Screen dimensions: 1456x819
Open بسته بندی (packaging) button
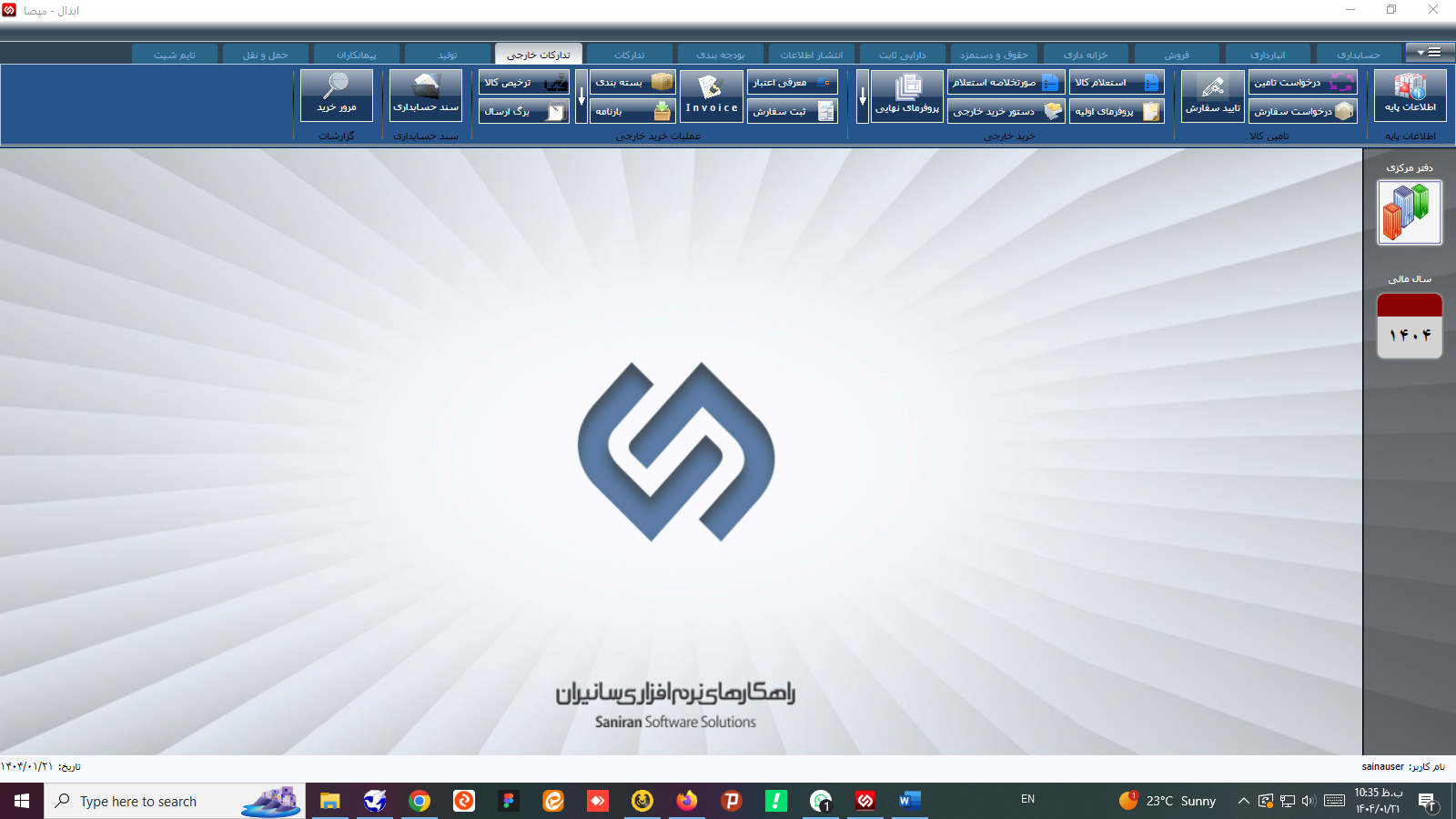pyautogui.click(x=632, y=83)
